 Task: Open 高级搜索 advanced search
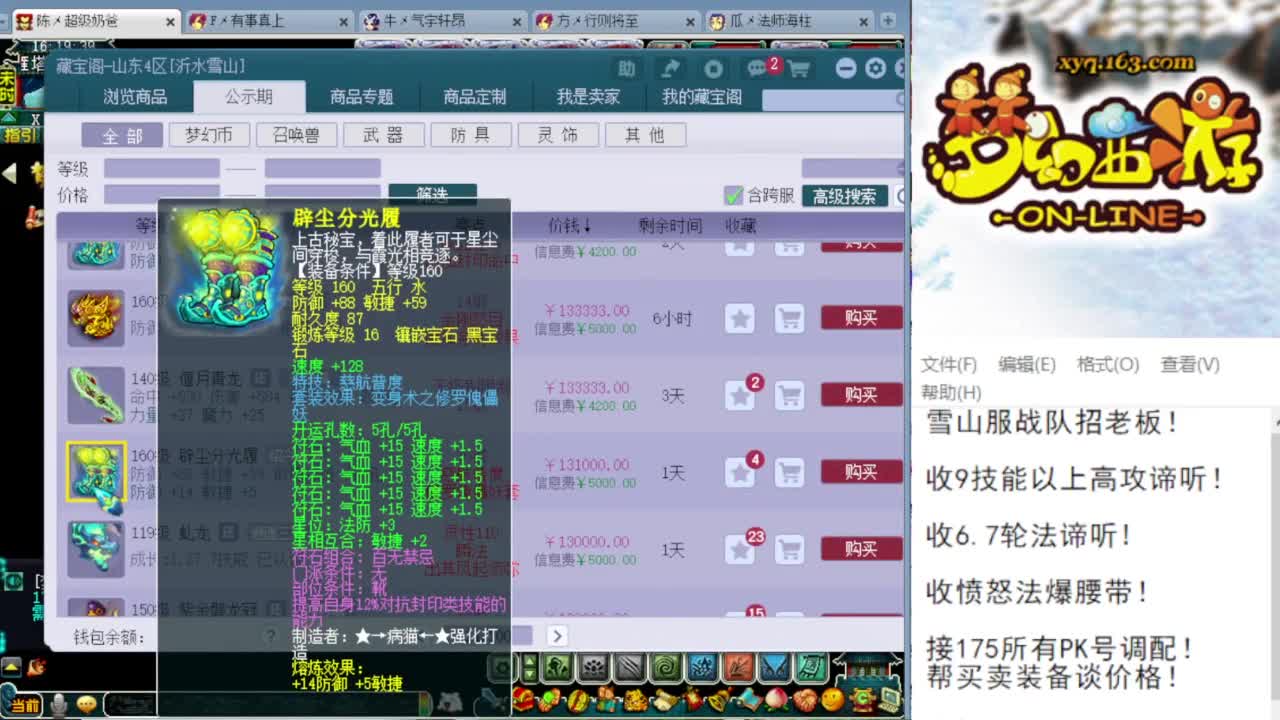pos(844,196)
